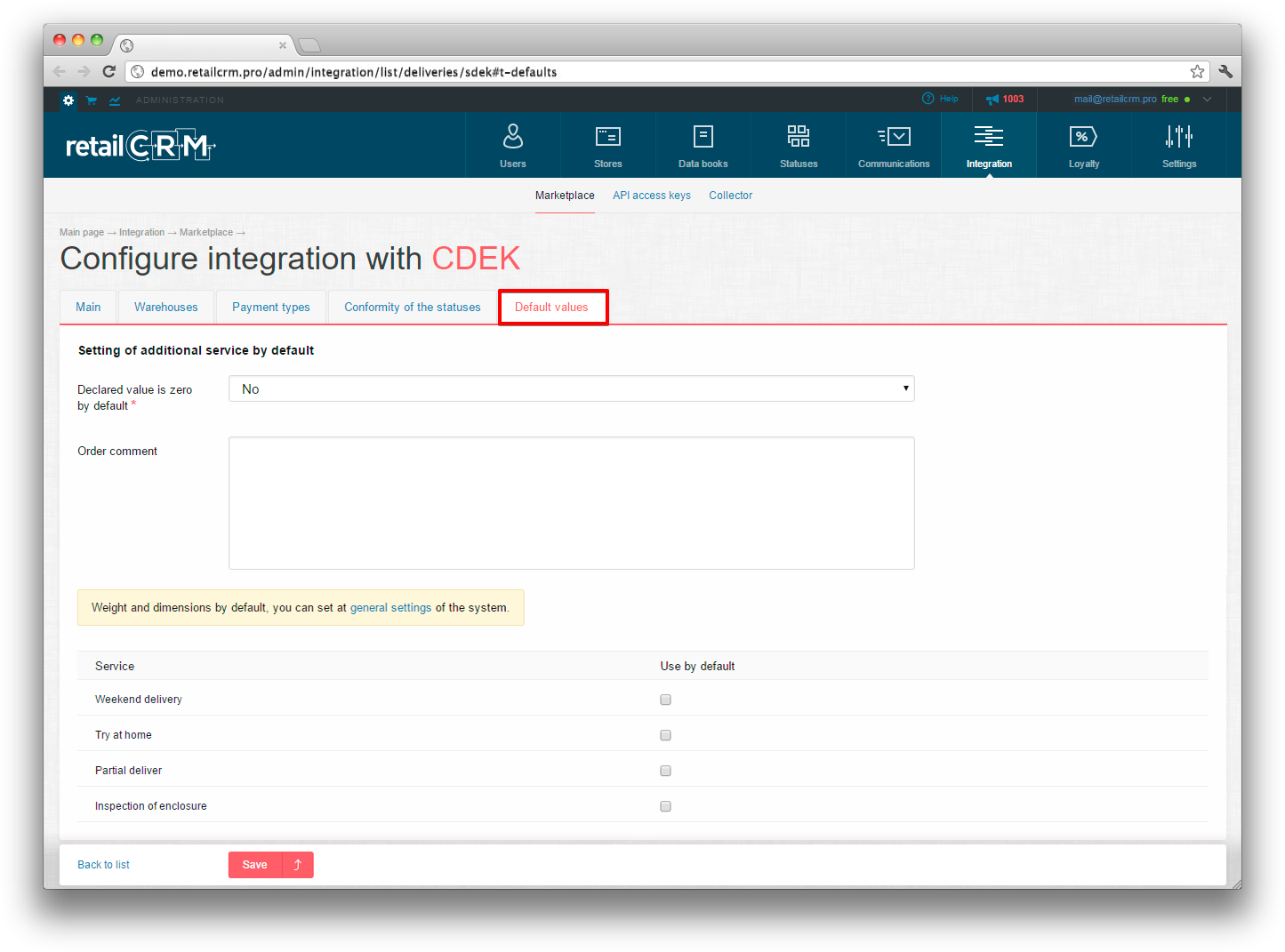This screenshot has height=952, width=1285.
Task: Close the browser tab with the x
Action: [283, 45]
